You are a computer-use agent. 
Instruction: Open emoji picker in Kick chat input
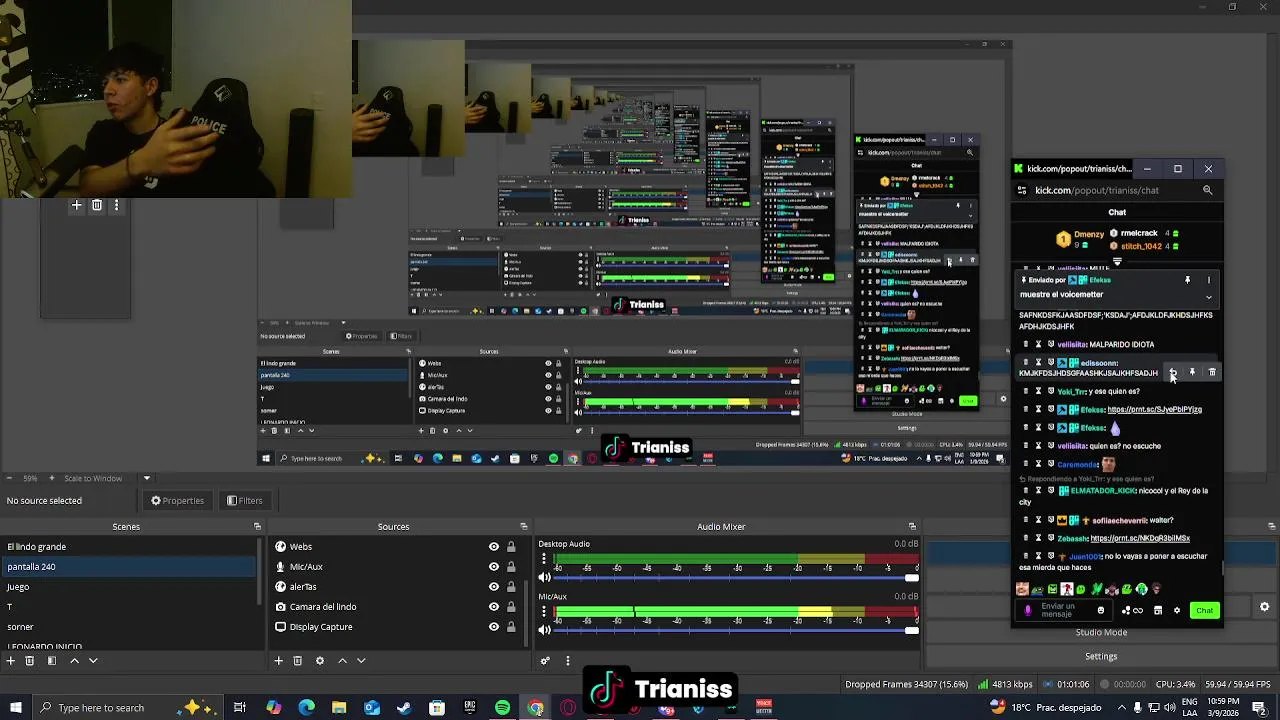1101,610
